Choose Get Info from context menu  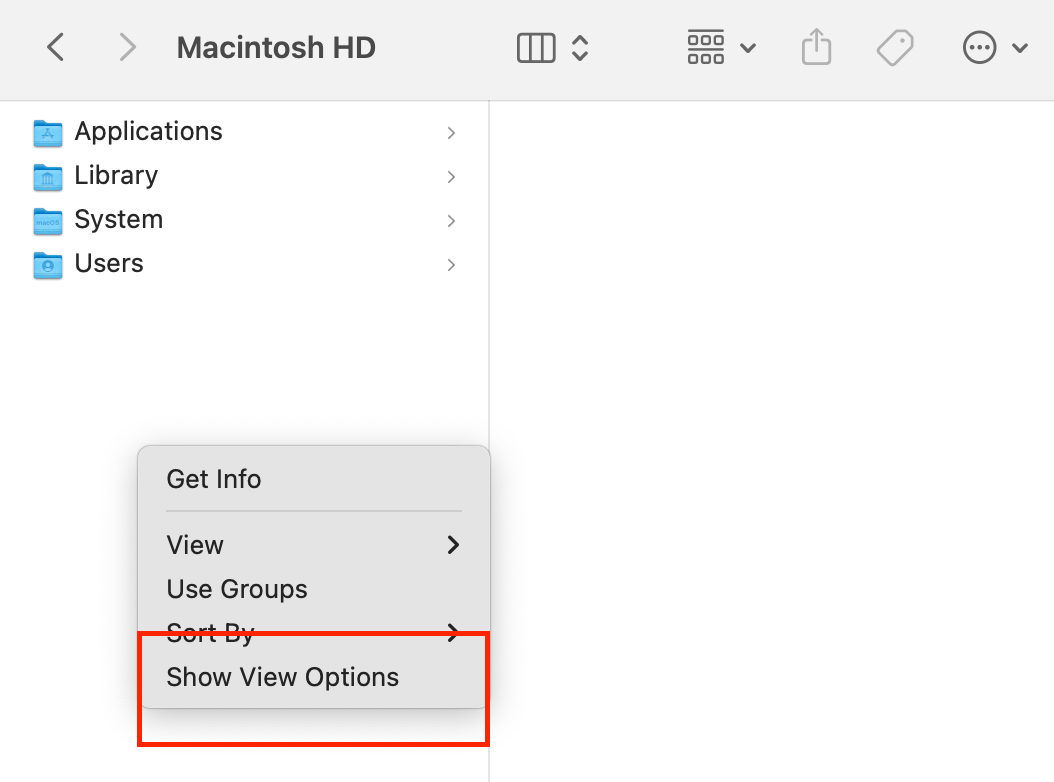214,479
